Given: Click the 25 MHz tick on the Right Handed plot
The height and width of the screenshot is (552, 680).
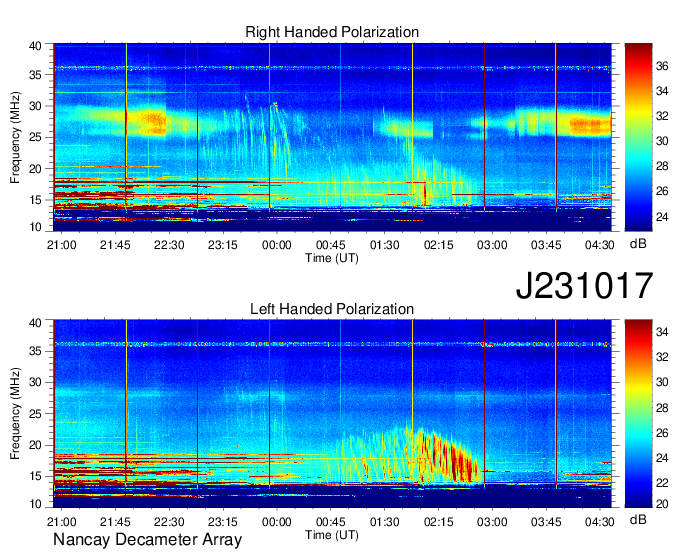Looking at the screenshot, I should (36, 137).
